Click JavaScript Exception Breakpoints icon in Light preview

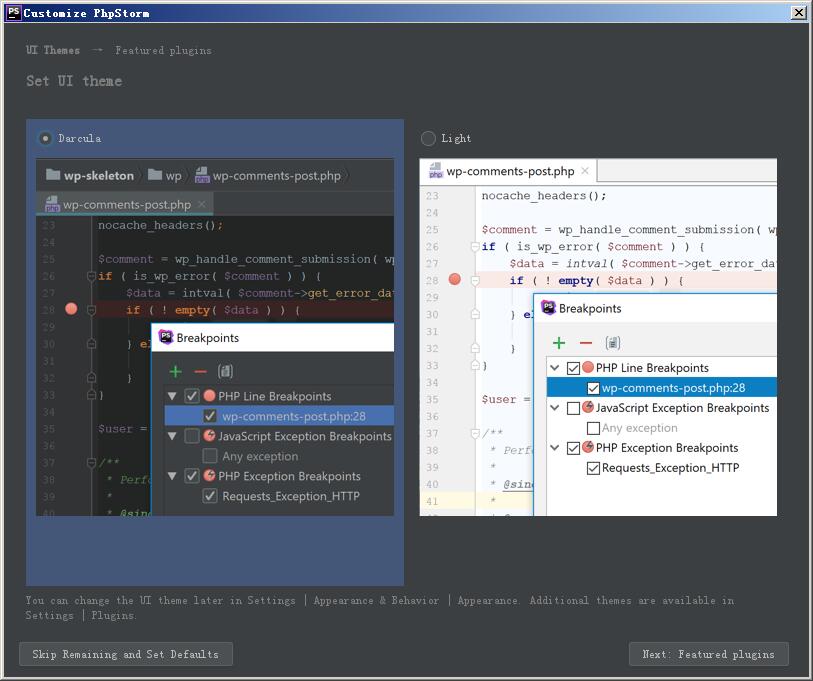pyautogui.click(x=588, y=407)
